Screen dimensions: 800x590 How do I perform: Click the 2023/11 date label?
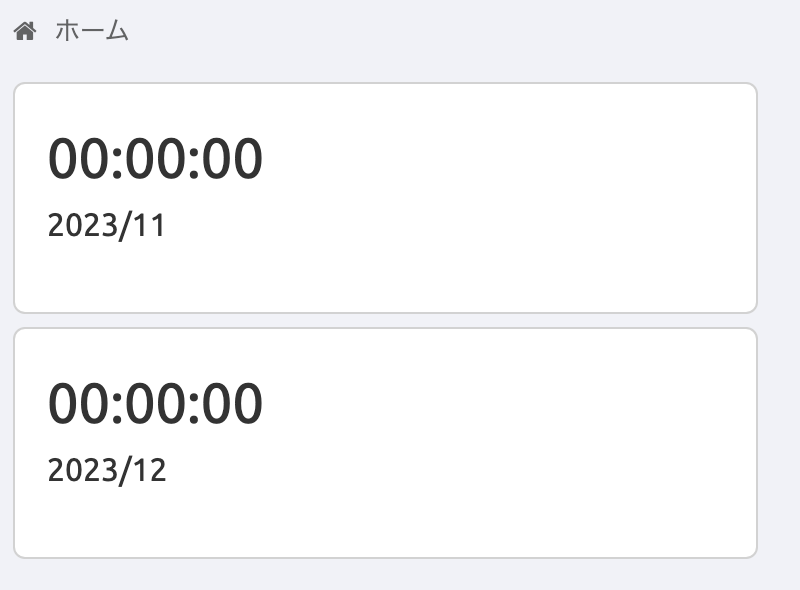tap(105, 225)
